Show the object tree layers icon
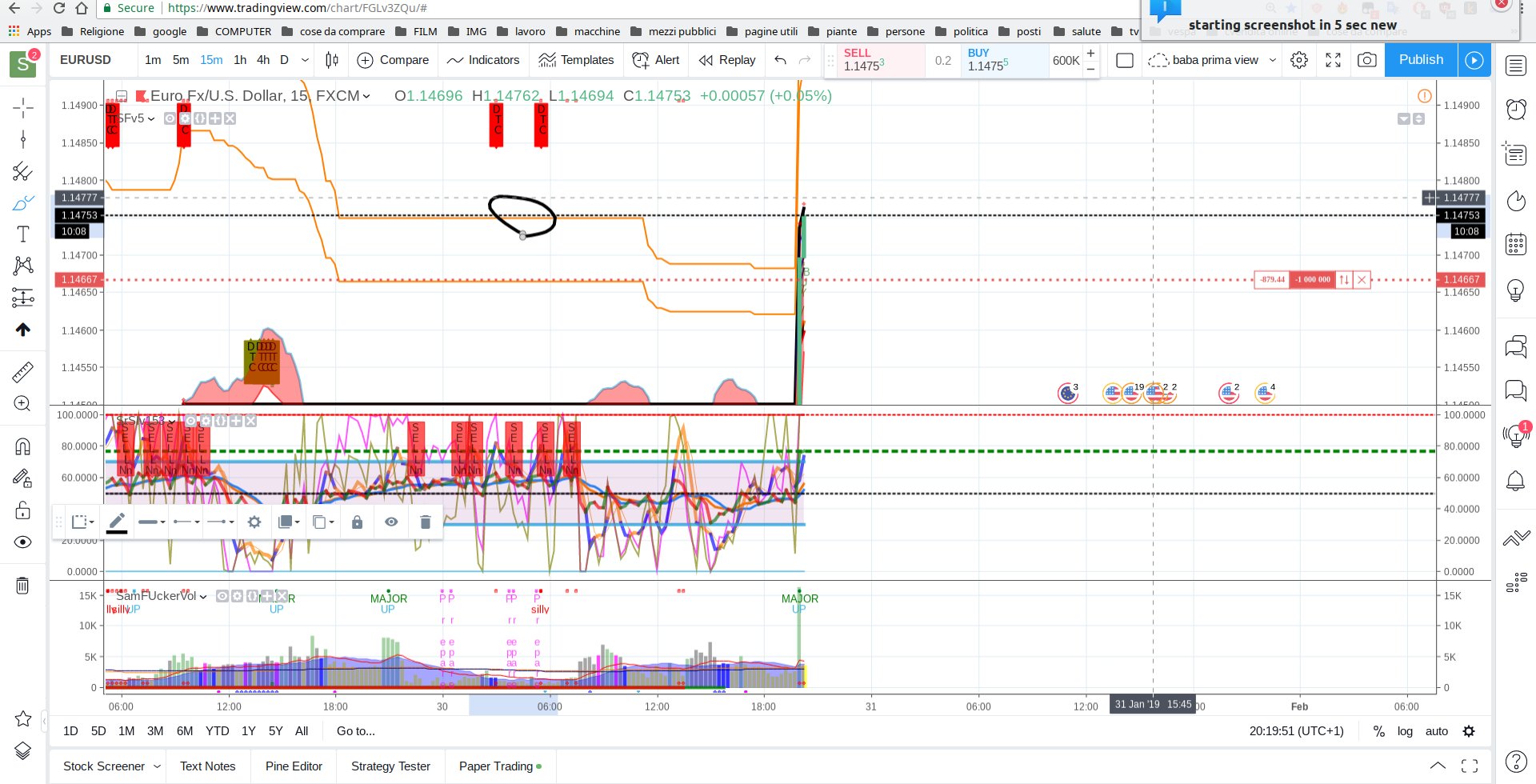This screenshot has height=784, width=1536. pos(23,750)
